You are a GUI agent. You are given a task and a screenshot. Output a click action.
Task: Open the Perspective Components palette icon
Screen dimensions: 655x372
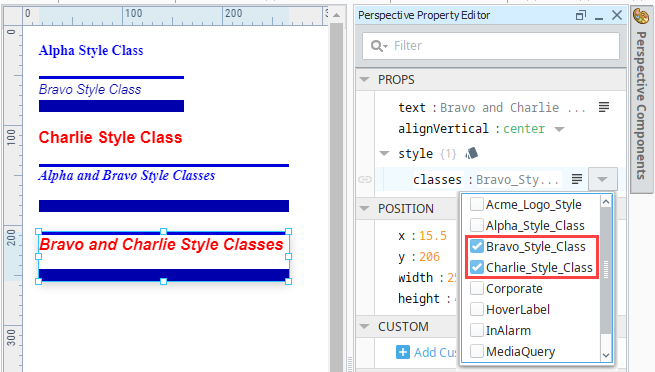(641, 16)
